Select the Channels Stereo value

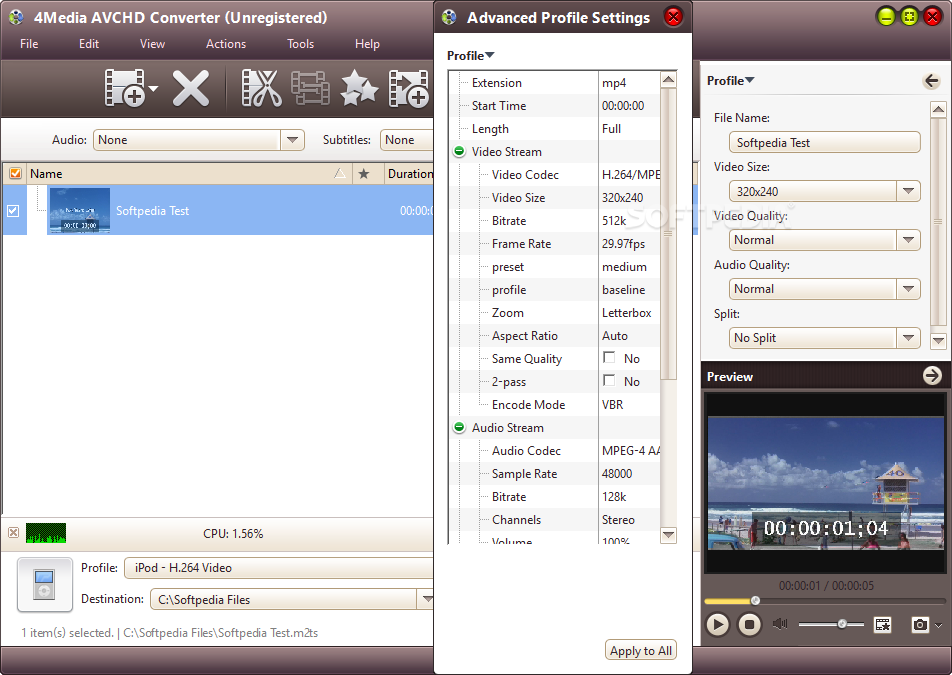coord(618,520)
